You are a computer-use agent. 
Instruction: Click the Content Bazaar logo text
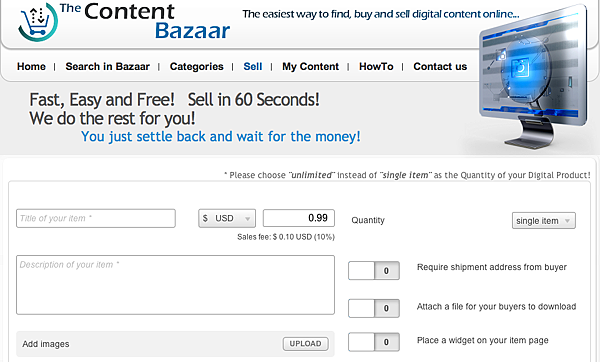145,21
